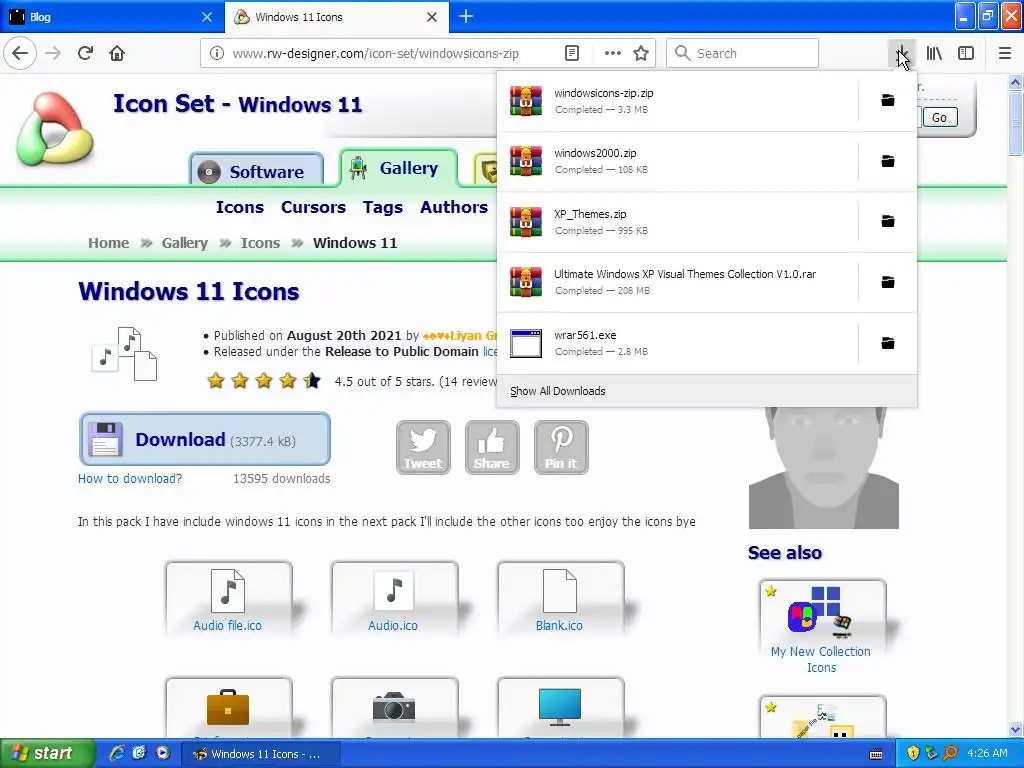
Task: Open containing folder for wrar561.exe
Action: click(x=888, y=343)
